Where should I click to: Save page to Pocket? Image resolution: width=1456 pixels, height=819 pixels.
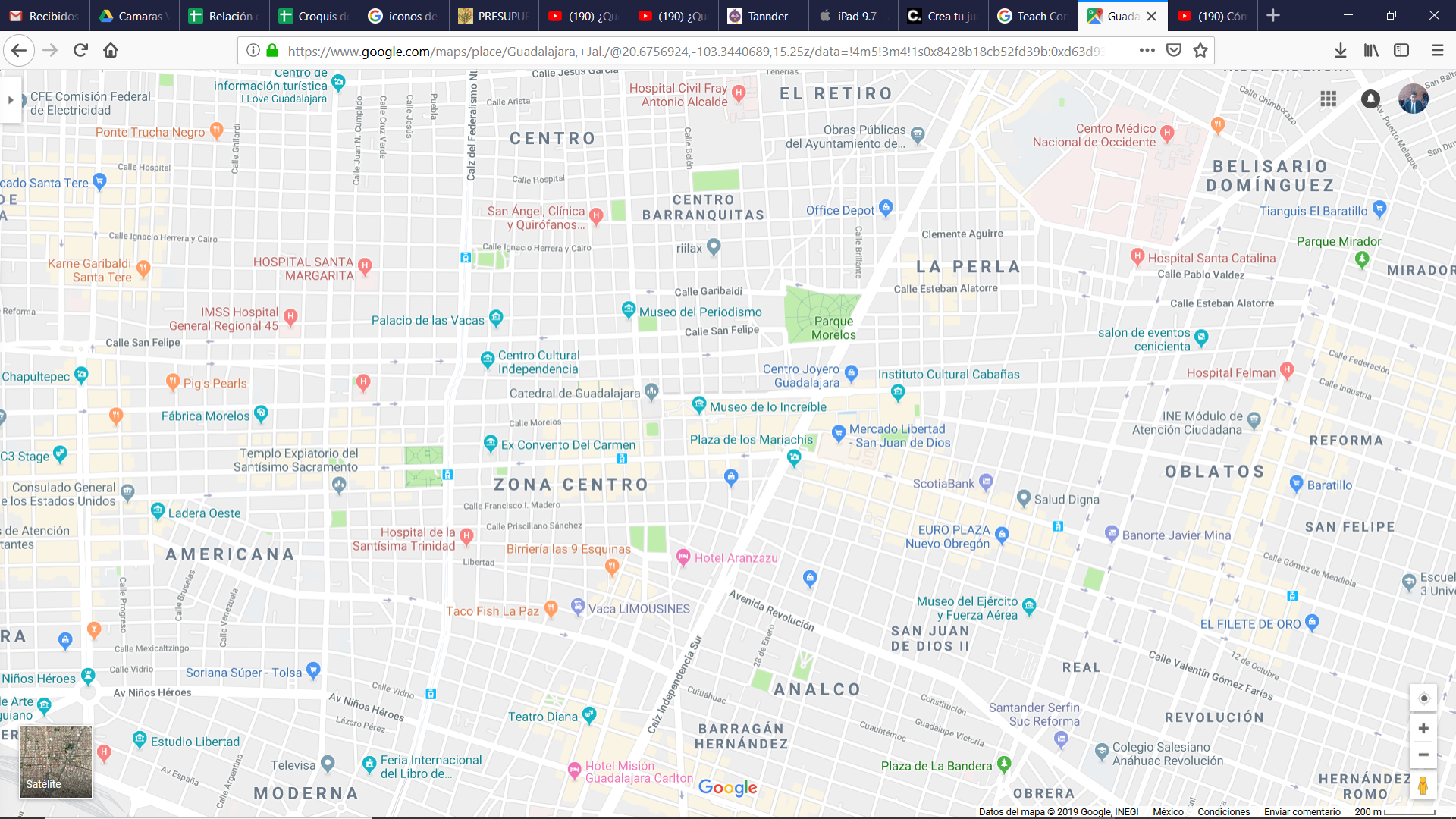click(x=1174, y=51)
